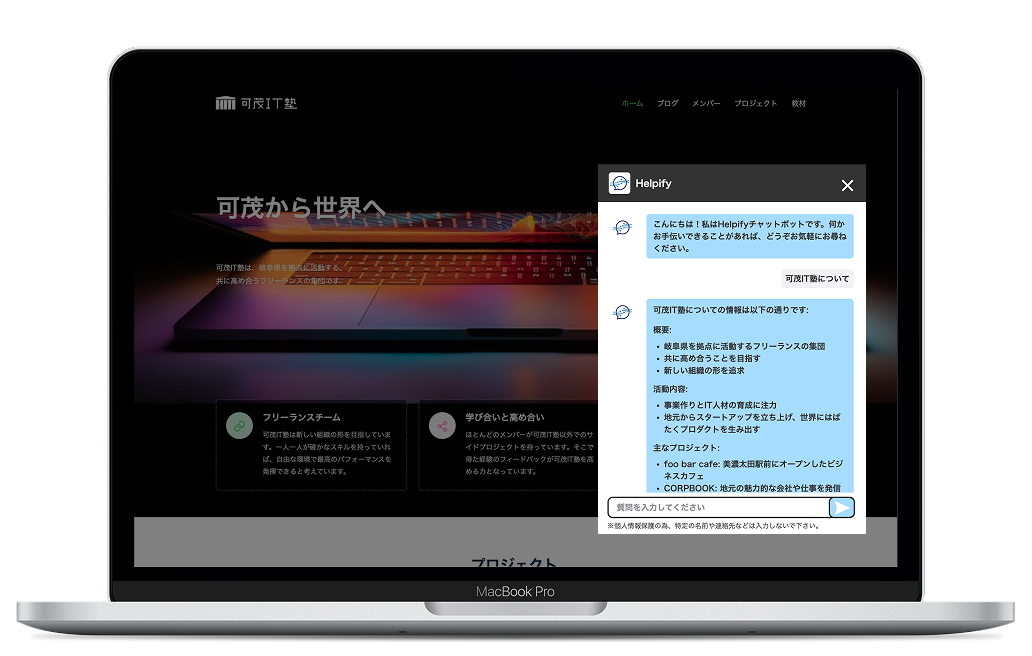Image resolution: width=1032 pixels, height=656 pixels.
Task: Open the プロジェクト nav item
Action: [x=756, y=103]
